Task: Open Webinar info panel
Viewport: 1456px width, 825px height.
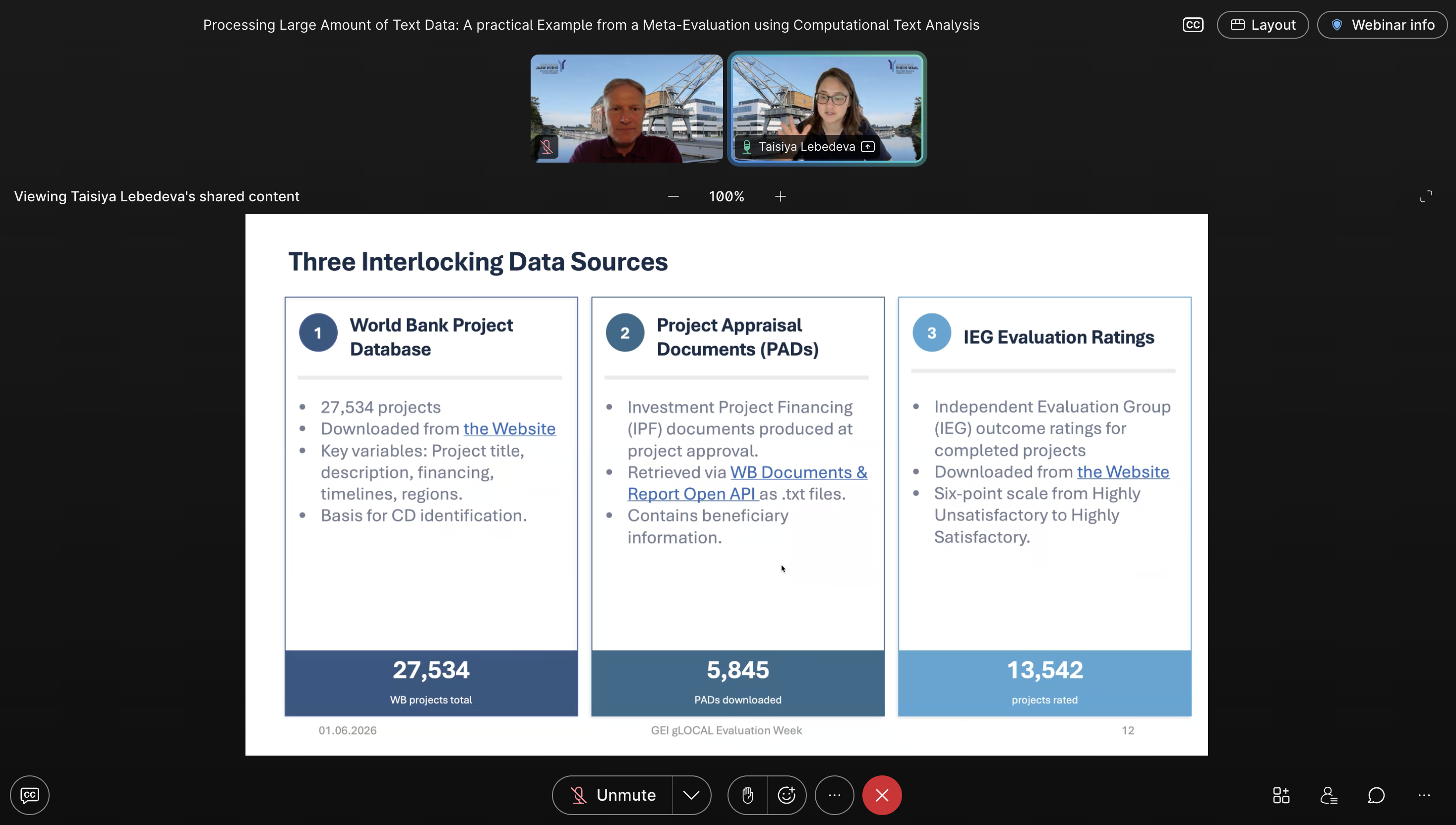Action: click(x=1382, y=25)
